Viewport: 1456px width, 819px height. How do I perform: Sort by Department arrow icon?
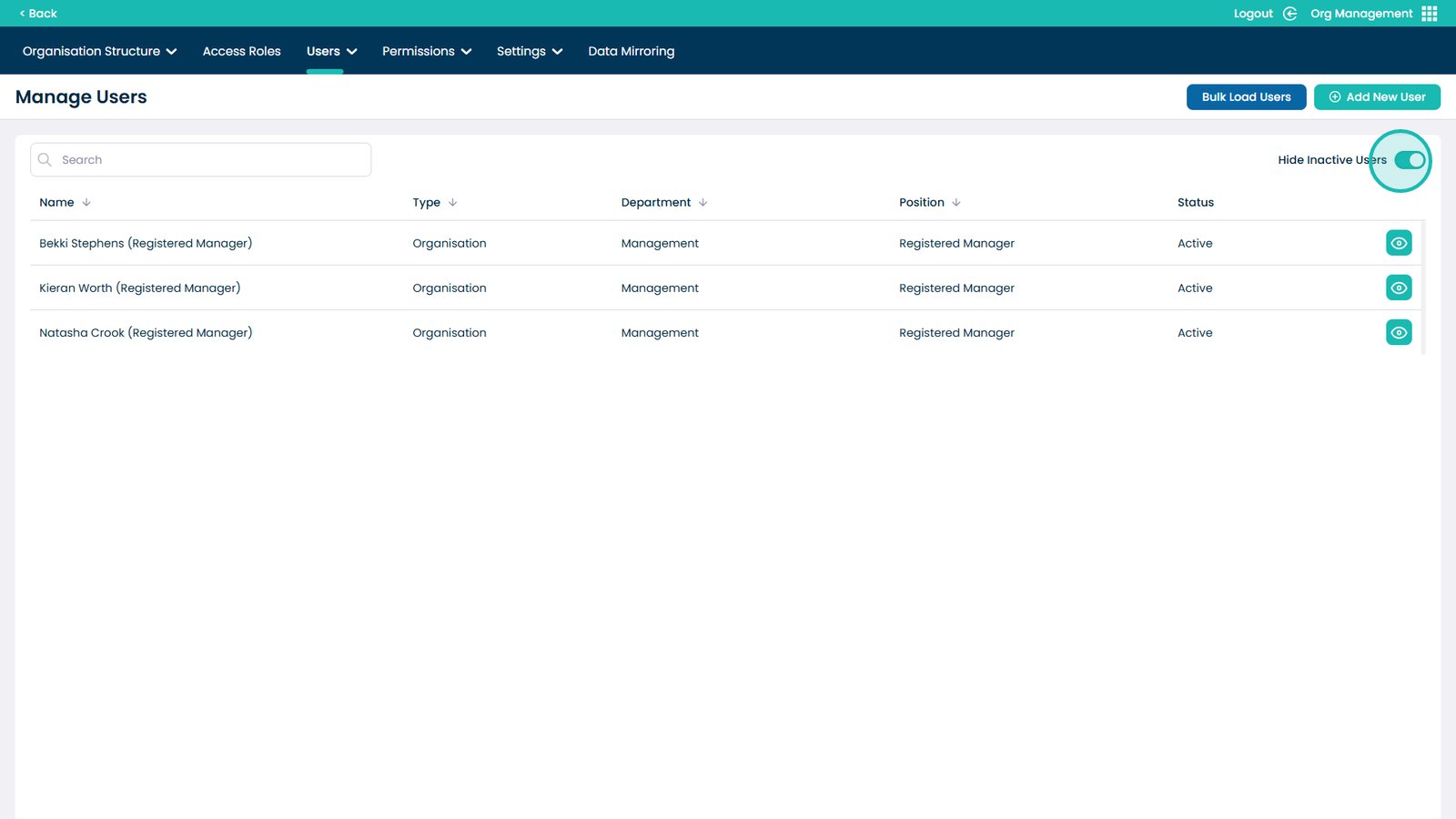(x=703, y=202)
